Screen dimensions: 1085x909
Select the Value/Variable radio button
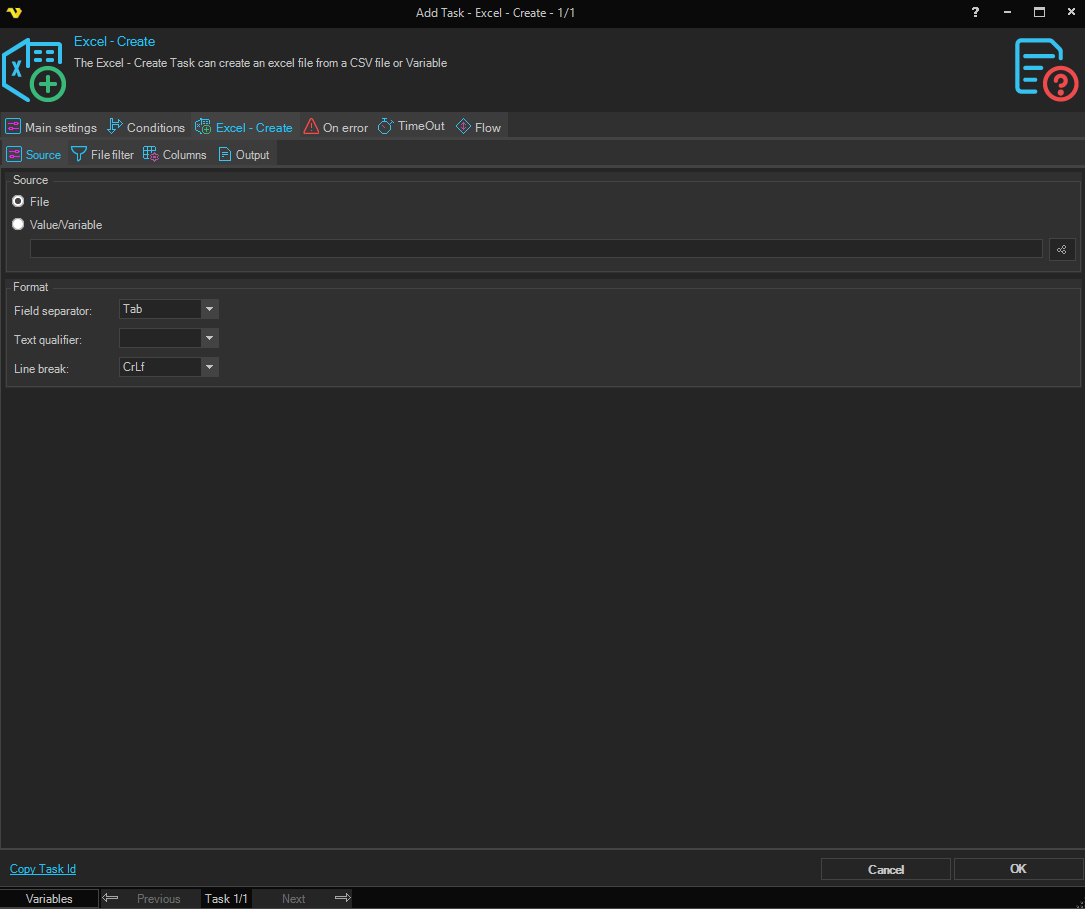coord(18,225)
